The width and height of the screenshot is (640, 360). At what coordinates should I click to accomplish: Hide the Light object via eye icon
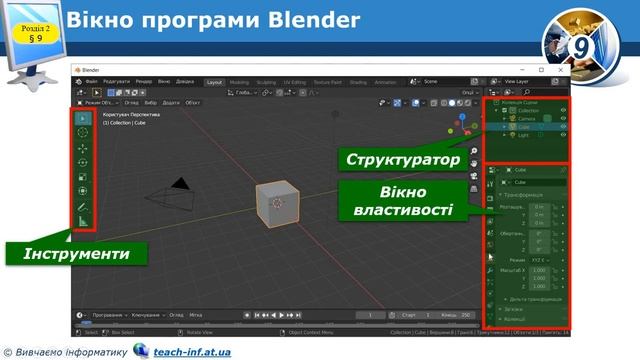pos(563,135)
